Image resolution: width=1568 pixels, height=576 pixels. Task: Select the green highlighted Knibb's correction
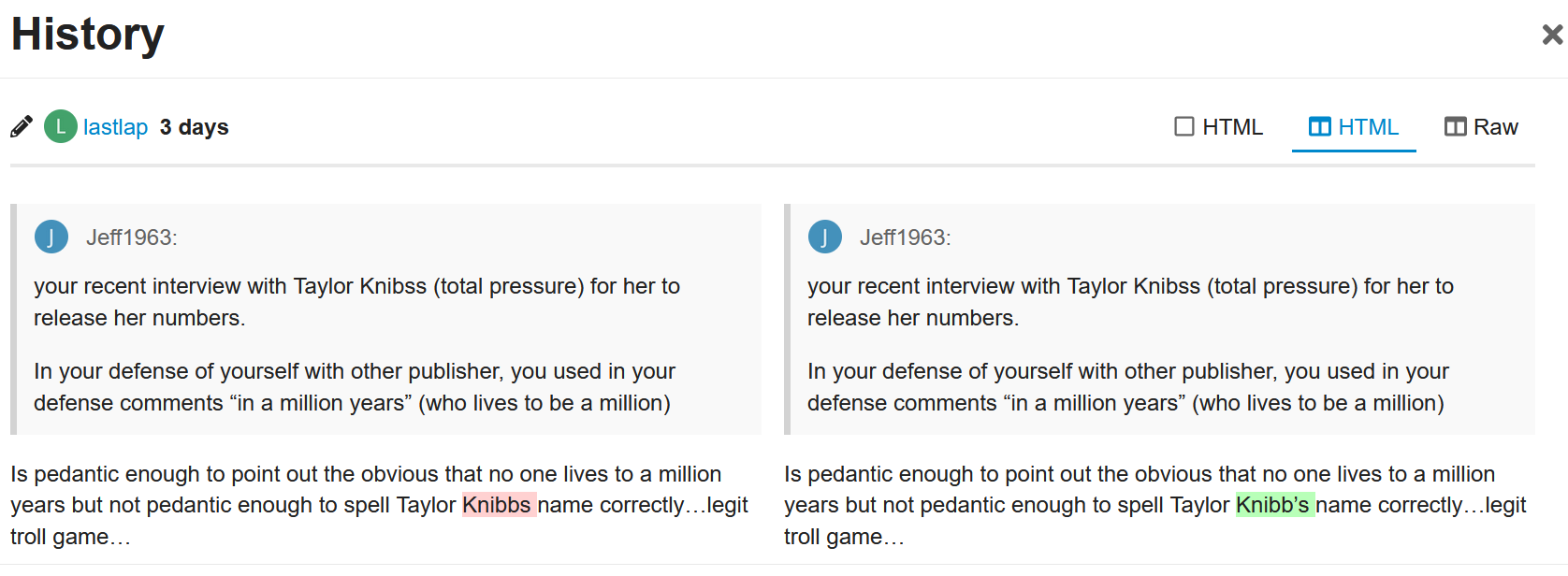[1274, 505]
